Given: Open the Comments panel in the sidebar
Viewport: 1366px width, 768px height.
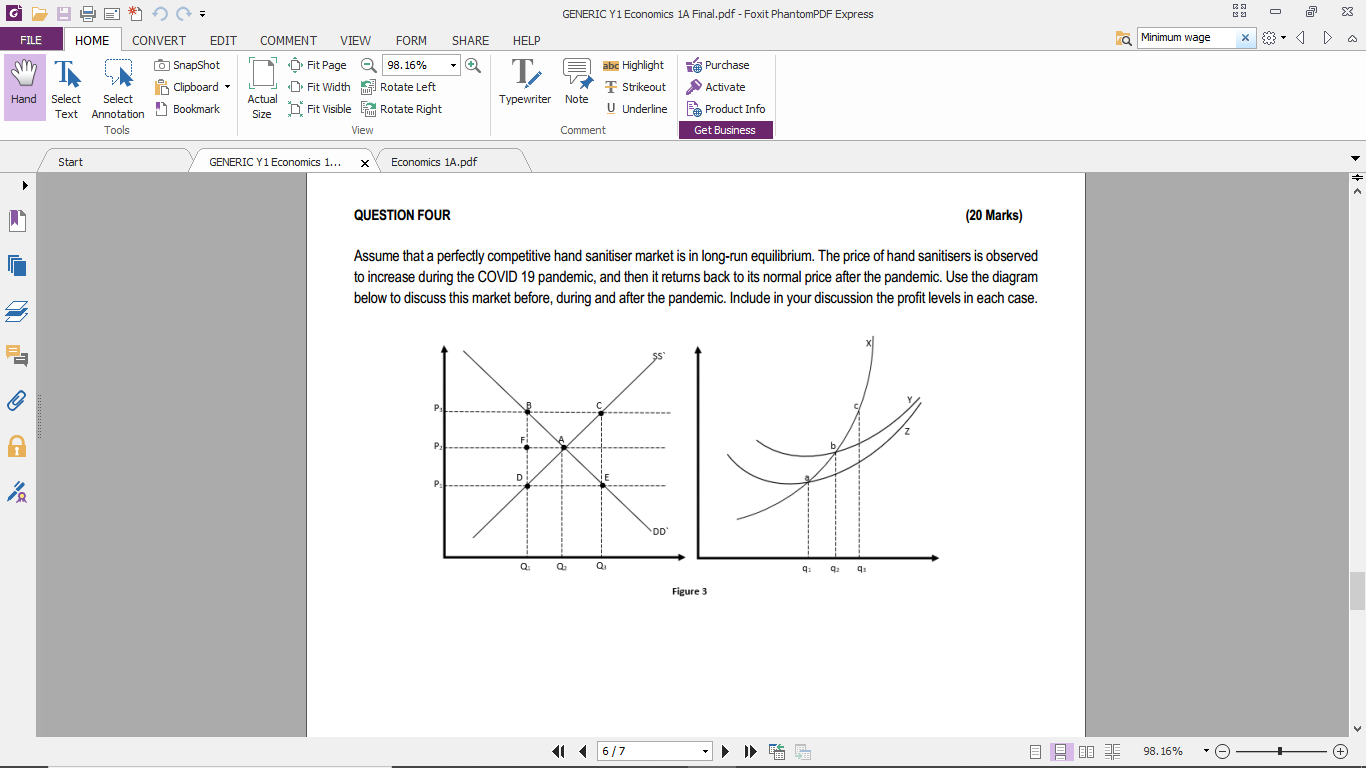Looking at the screenshot, I should point(17,356).
